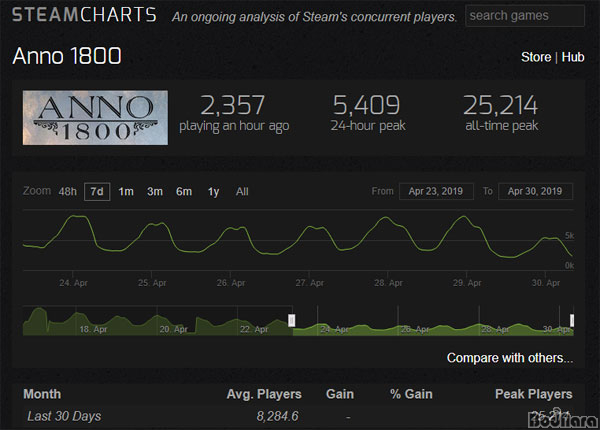This screenshot has height=430, width=600.
Task: Grab the right navigator range handle
Action: pos(572,320)
